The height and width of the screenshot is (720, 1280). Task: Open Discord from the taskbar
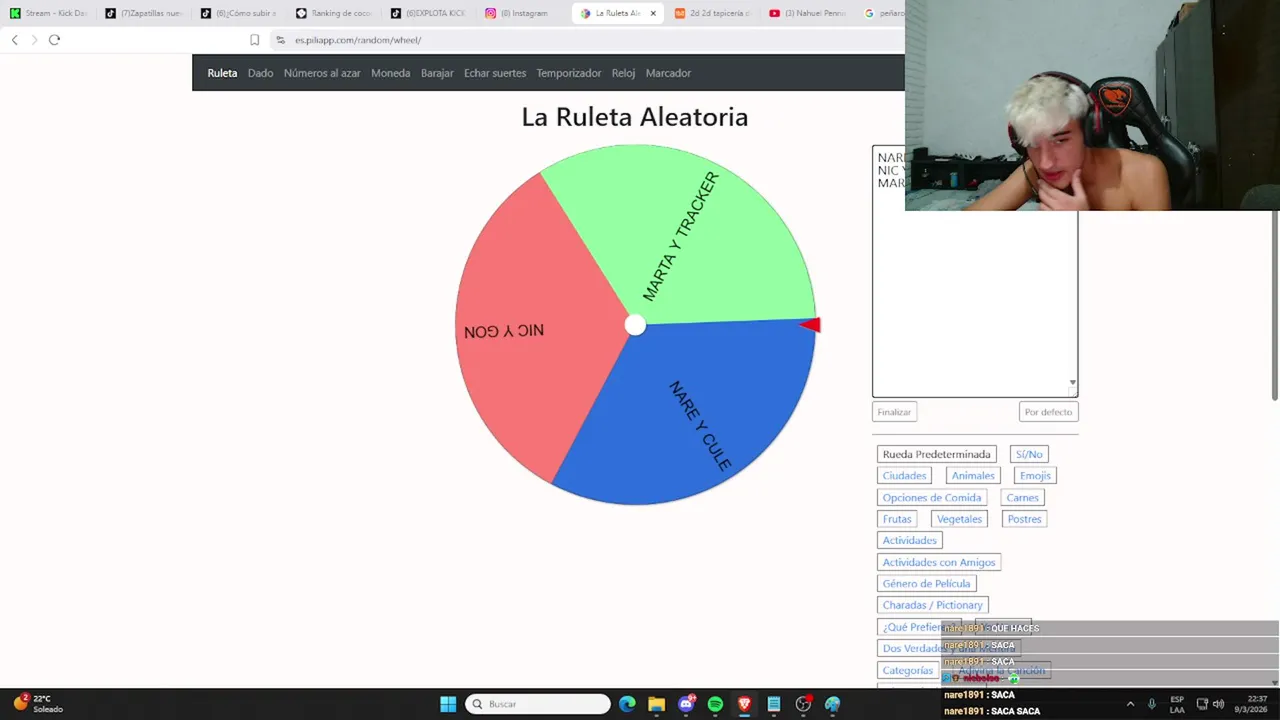click(x=686, y=704)
